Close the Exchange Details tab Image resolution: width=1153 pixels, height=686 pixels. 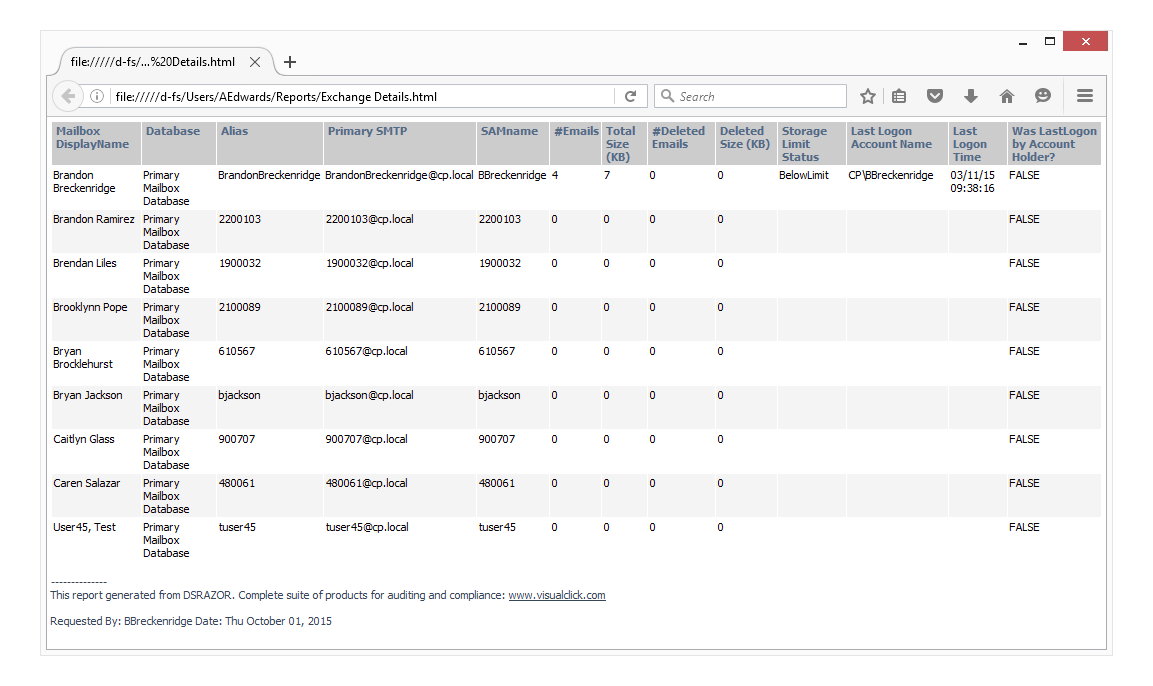[255, 62]
